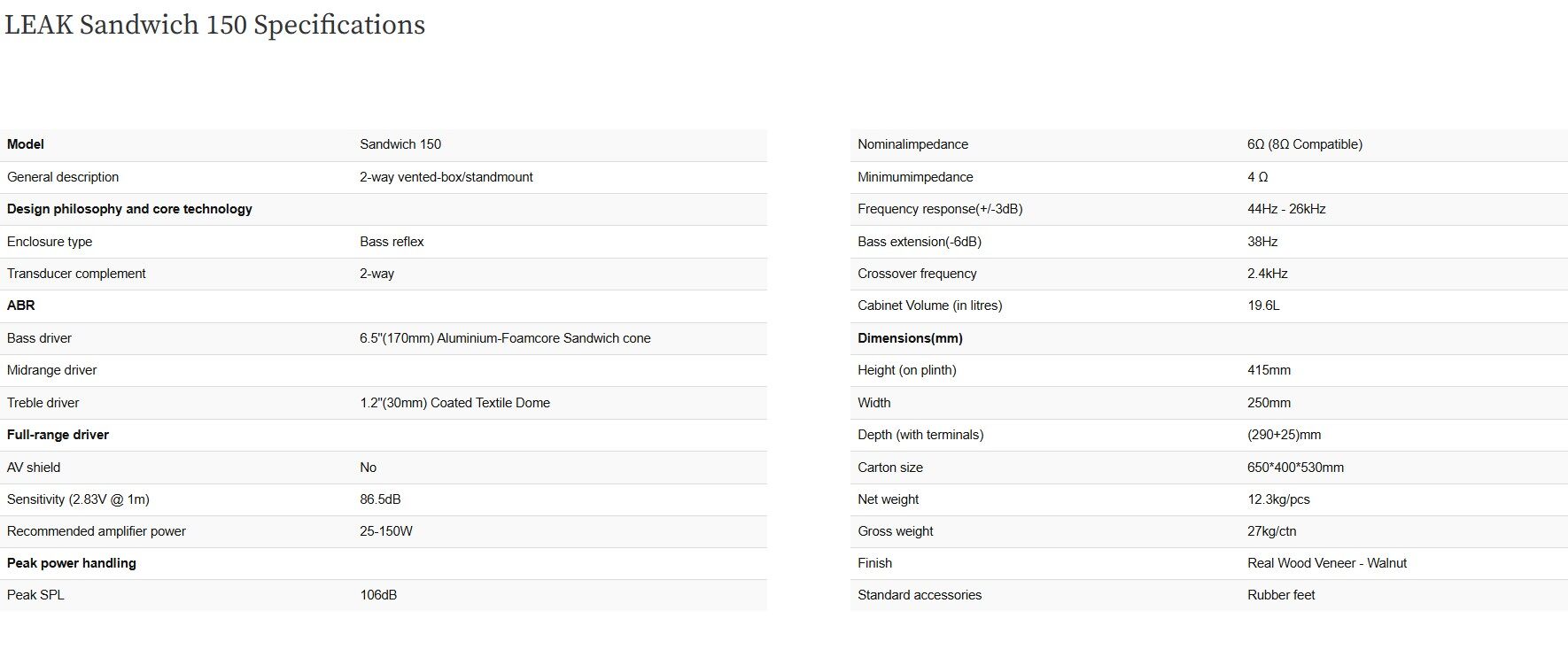Click the Recommended amplifier power label

click(97, 531)
